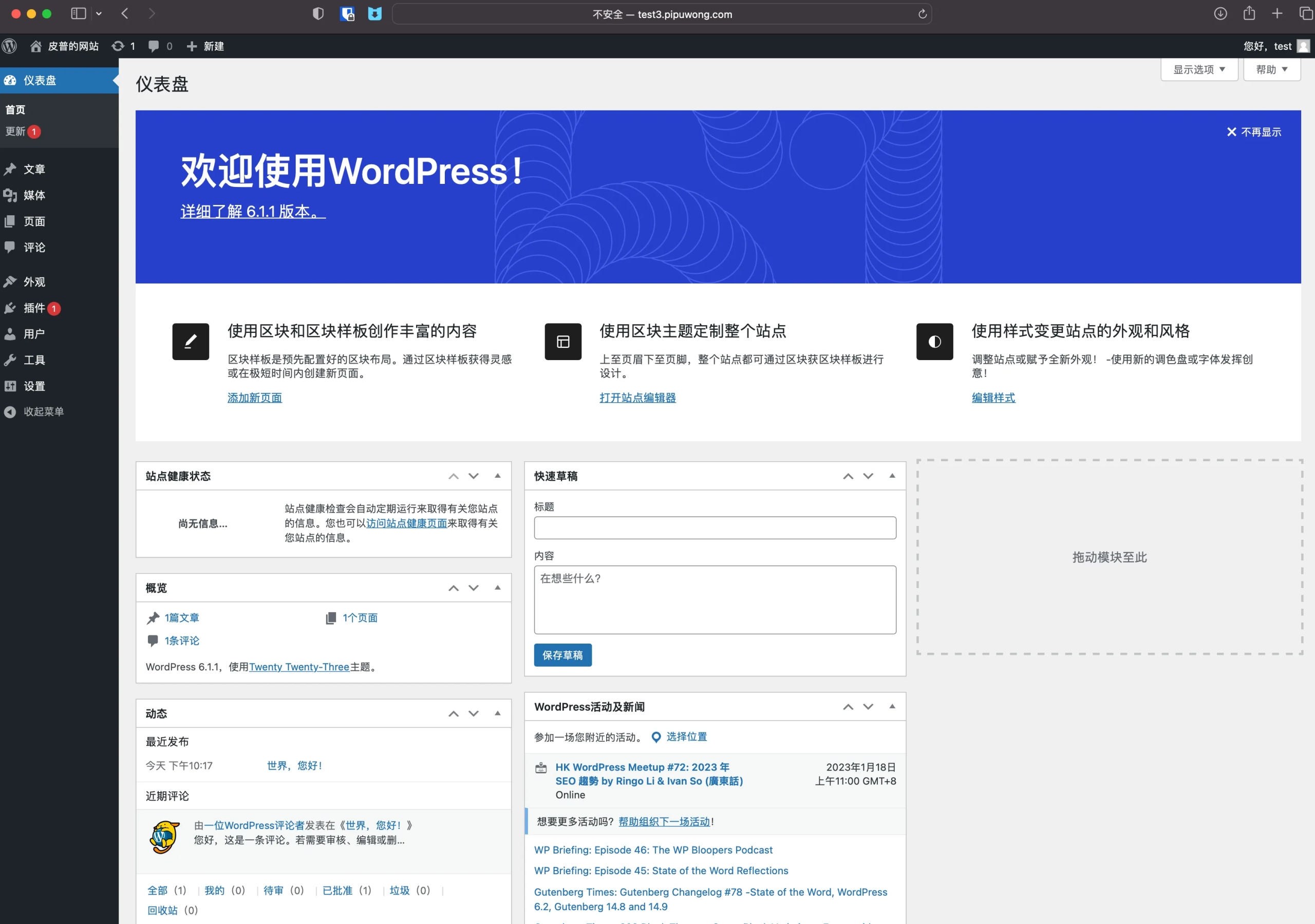The height and width of the screenshot is (924, 1315).
Task: Click 打开站点编辑器 link
Action: click(637, 398)
